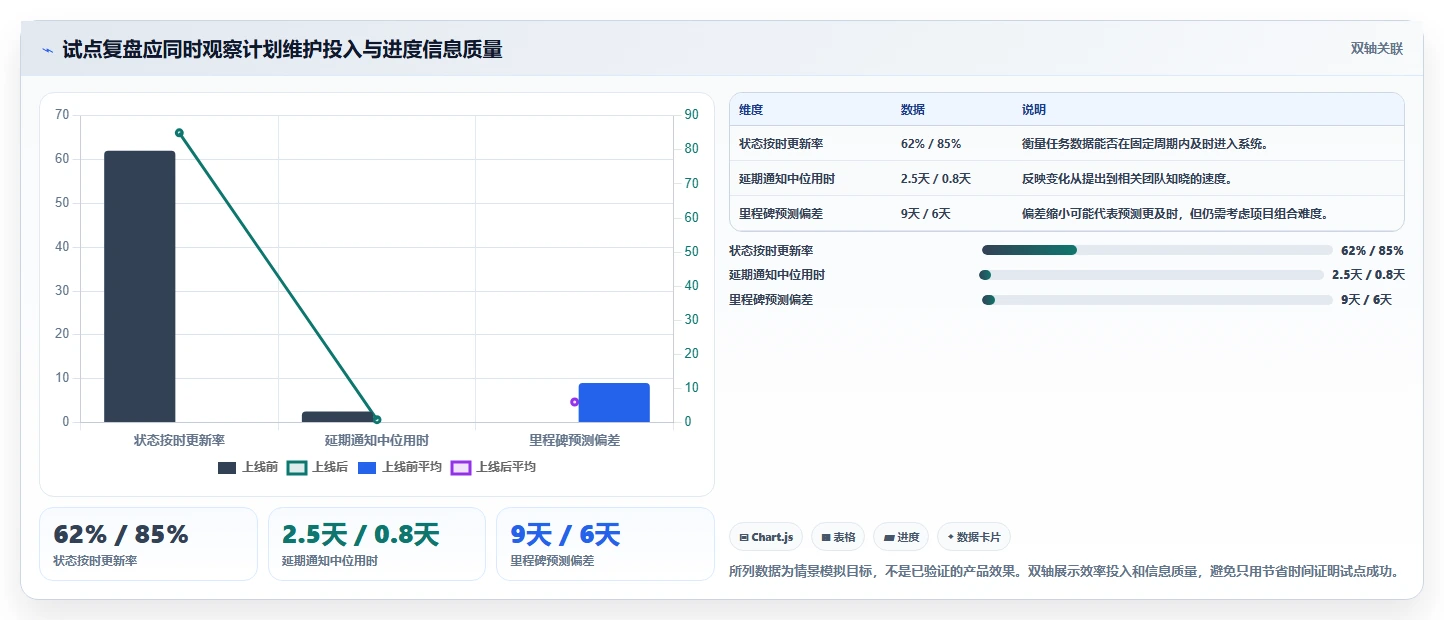Click the lightning icon beside the title
The height and width of the screenshot is (620, 1444).
pyautogui.click(x=47, y=50)
